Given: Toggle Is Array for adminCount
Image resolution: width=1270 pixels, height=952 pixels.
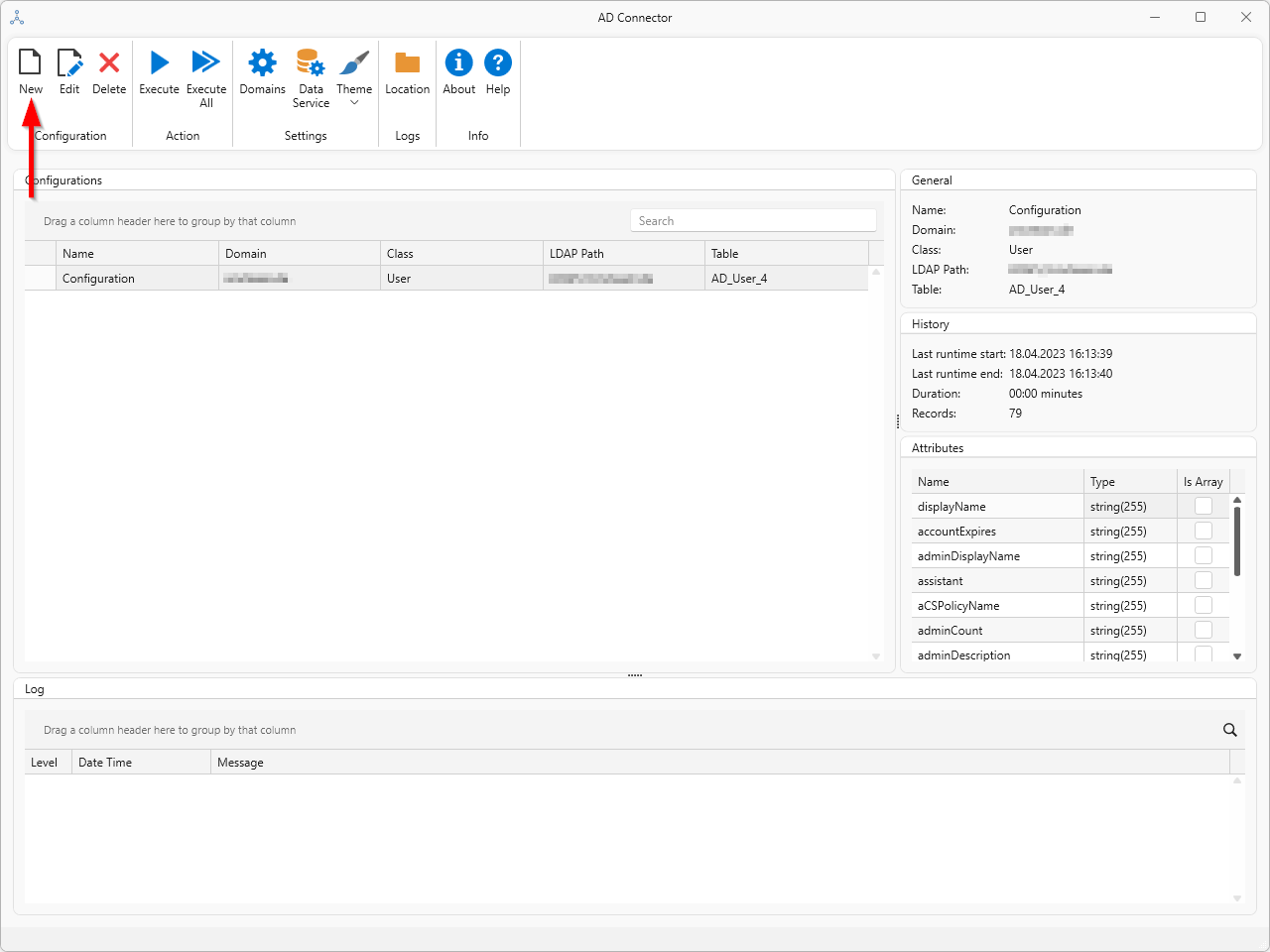Looking at the screenshot, I should click(x=1204, y=630).
